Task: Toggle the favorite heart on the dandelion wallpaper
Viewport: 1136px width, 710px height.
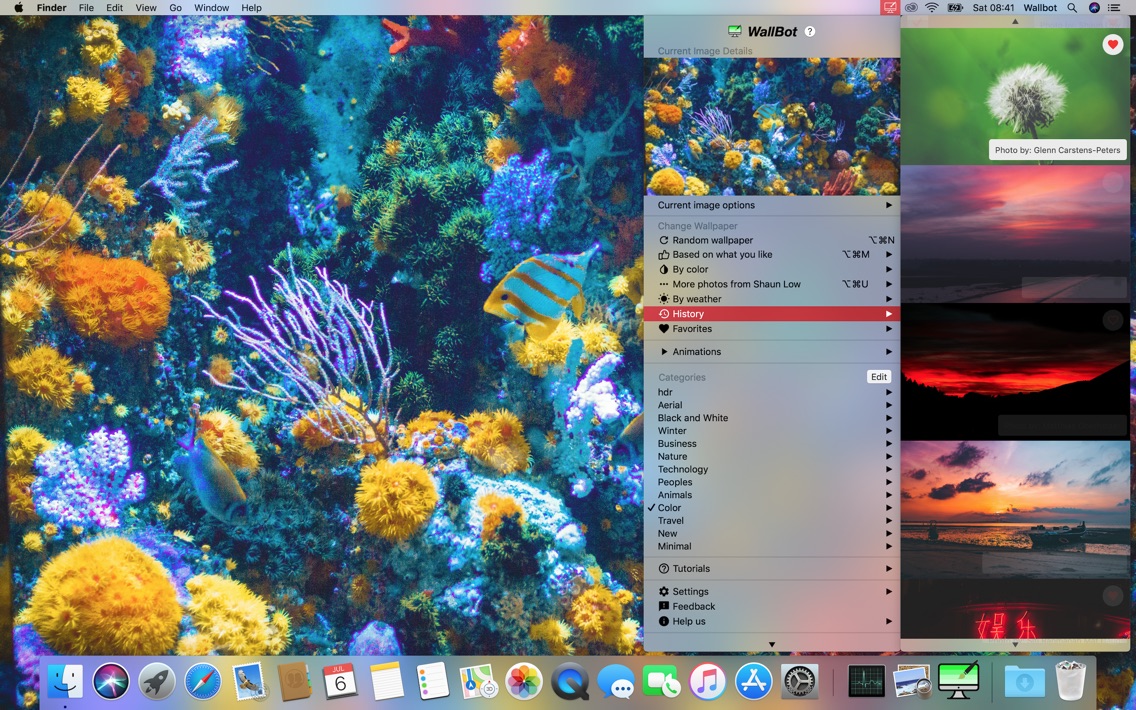Action: [x=1112, y=44]
